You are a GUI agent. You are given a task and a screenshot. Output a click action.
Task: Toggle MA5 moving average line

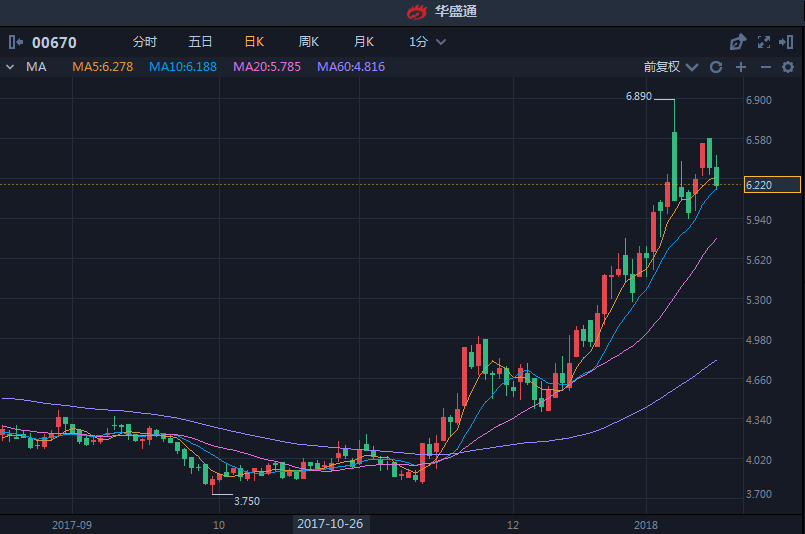(x=102, y=67)
